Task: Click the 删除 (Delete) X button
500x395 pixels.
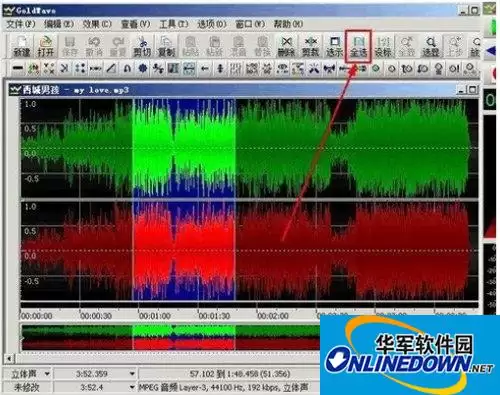Action: click(286, 46)
